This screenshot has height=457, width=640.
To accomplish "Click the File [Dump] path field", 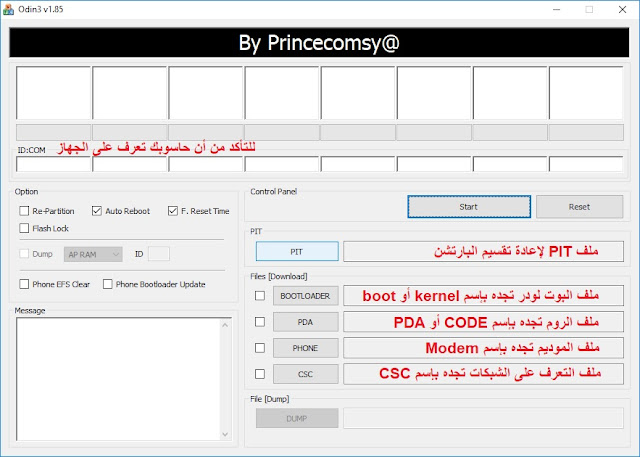I will (483, 418).
